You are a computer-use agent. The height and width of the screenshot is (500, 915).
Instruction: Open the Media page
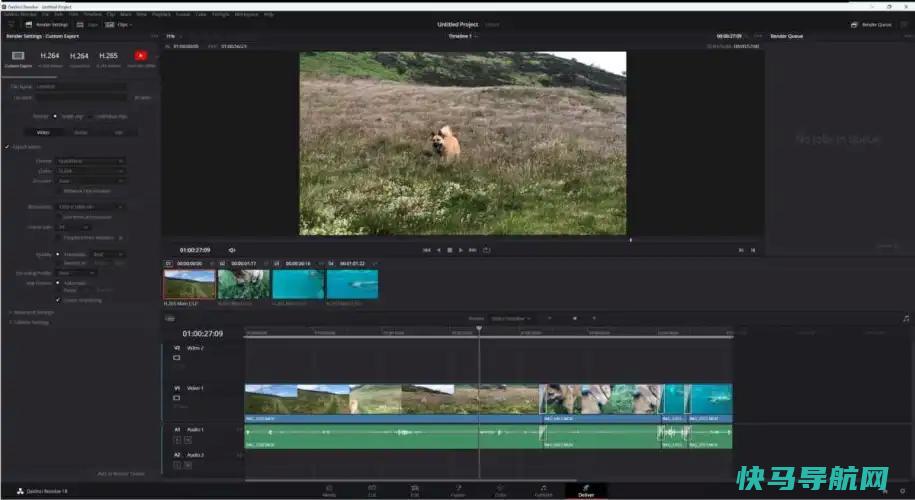coord(329,491)
